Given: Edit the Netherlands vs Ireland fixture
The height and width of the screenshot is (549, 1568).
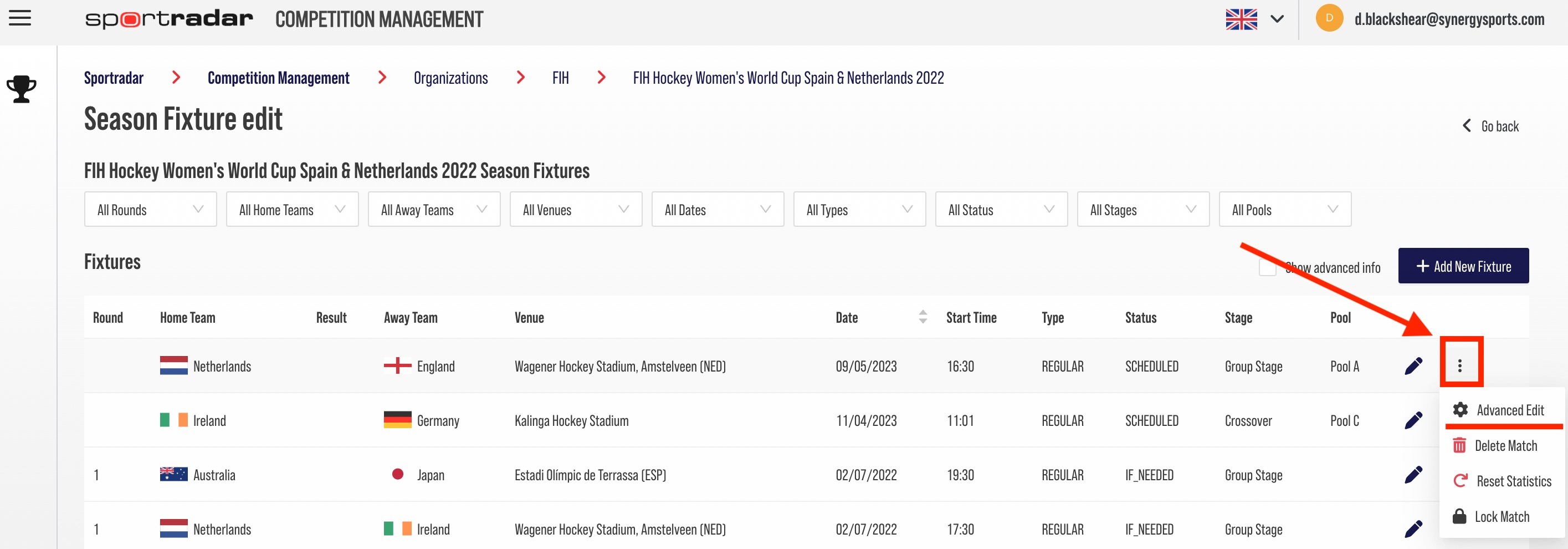Looking at the screenshot, I should [1413, 528].
